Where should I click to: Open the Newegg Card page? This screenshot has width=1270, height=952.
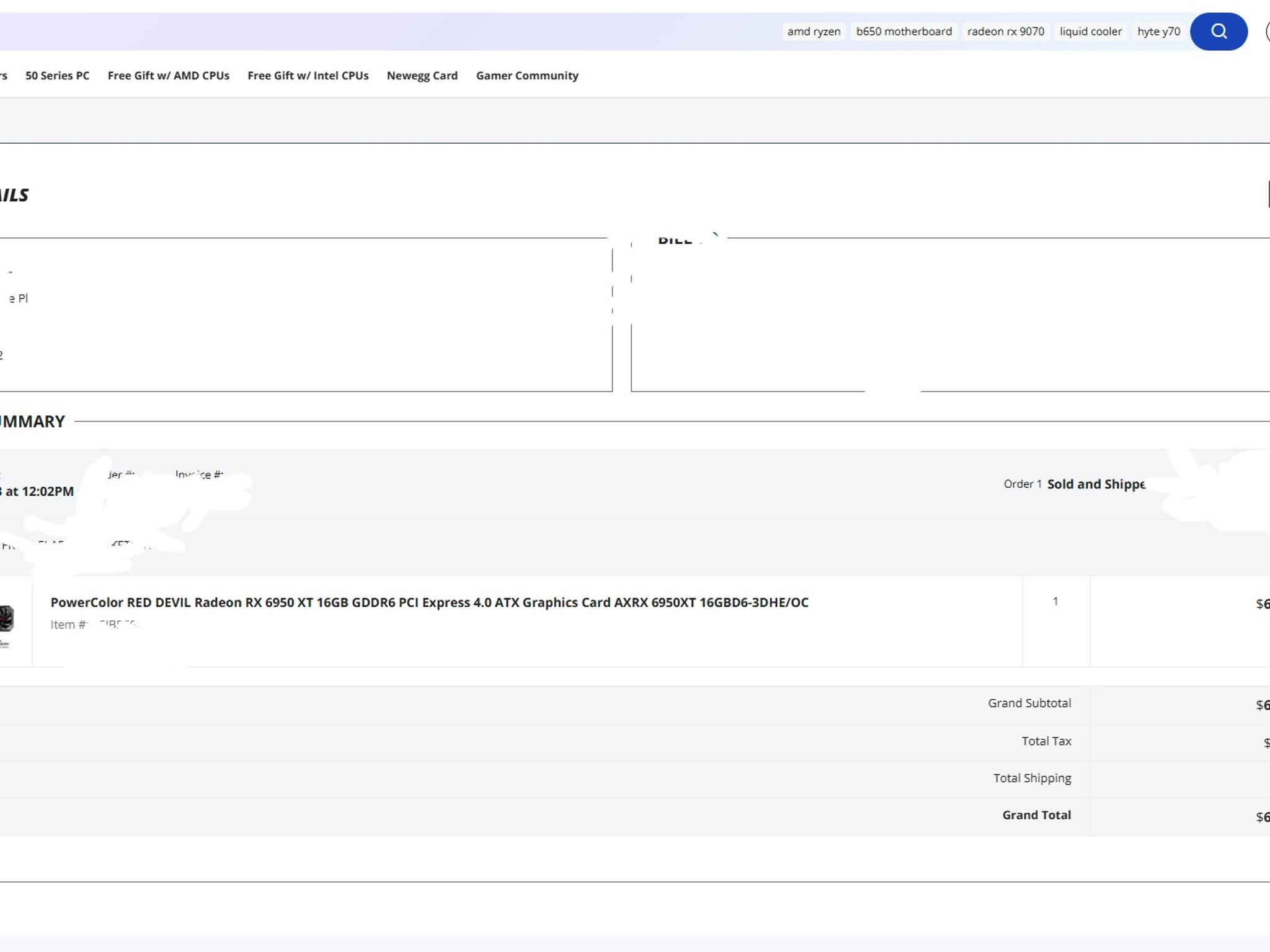[x=422, y=76]
